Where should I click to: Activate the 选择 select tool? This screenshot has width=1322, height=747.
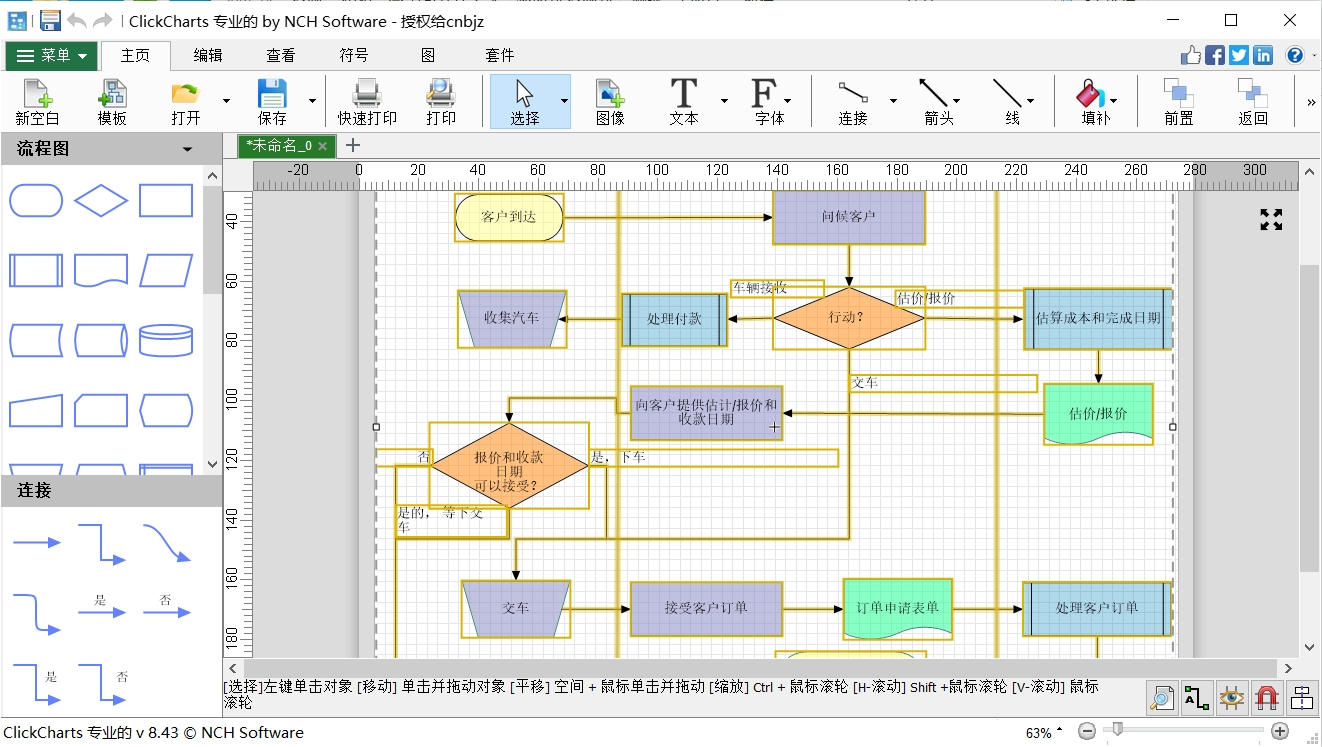[x=524, y=101]
